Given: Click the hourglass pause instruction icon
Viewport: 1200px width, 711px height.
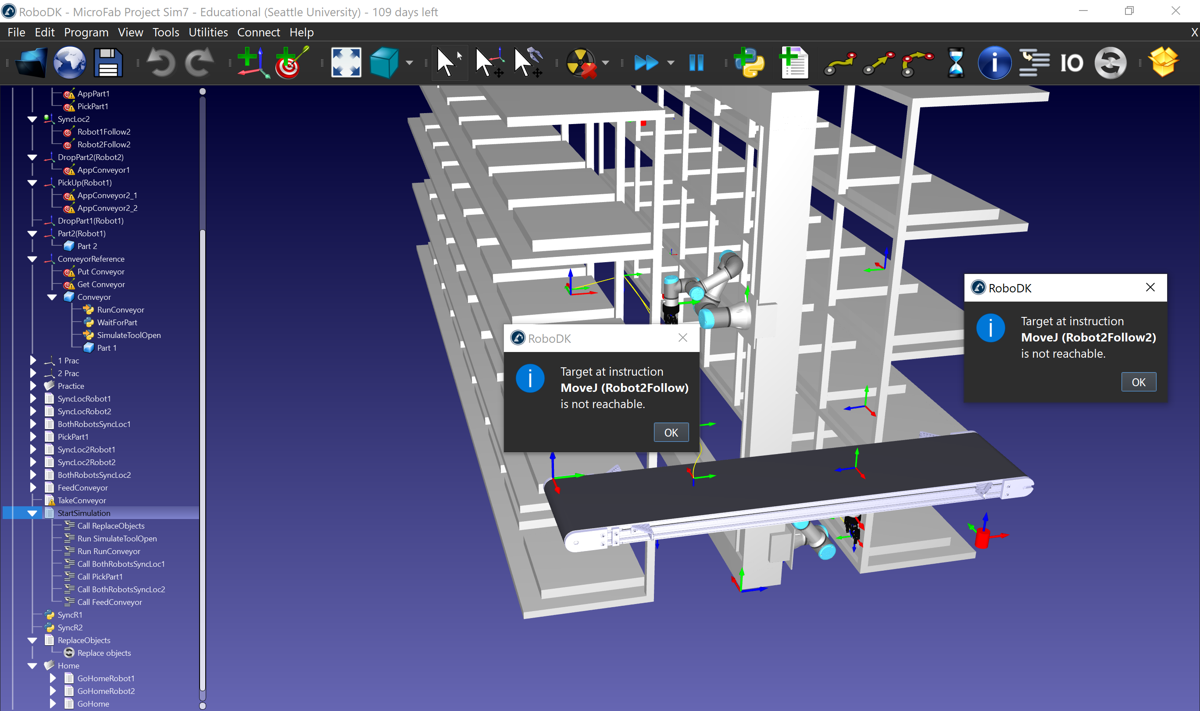Looking at the screenshot, I should (x=955, y=63).
